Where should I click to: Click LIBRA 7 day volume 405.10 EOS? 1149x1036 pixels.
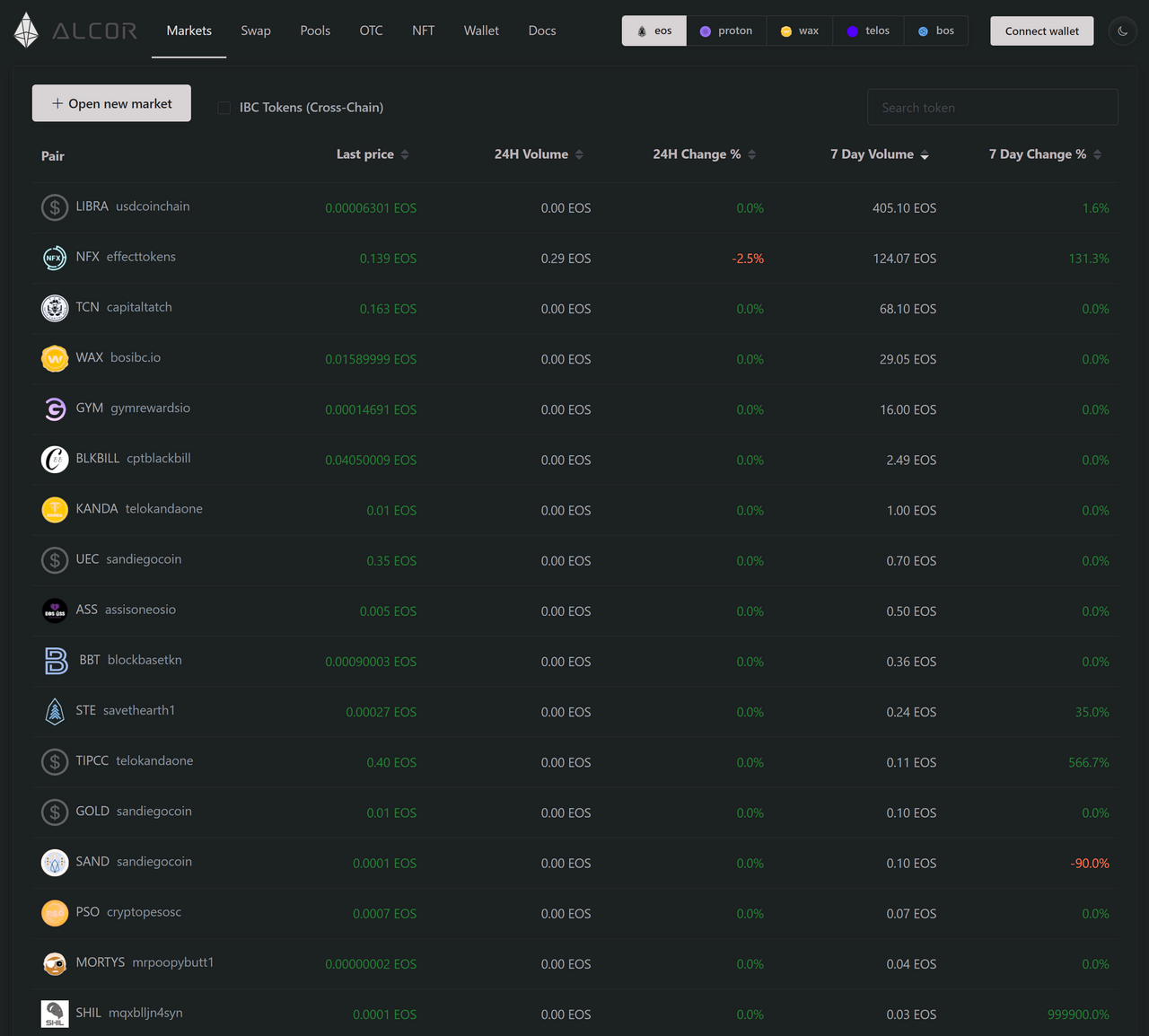[x=904, y=208]
